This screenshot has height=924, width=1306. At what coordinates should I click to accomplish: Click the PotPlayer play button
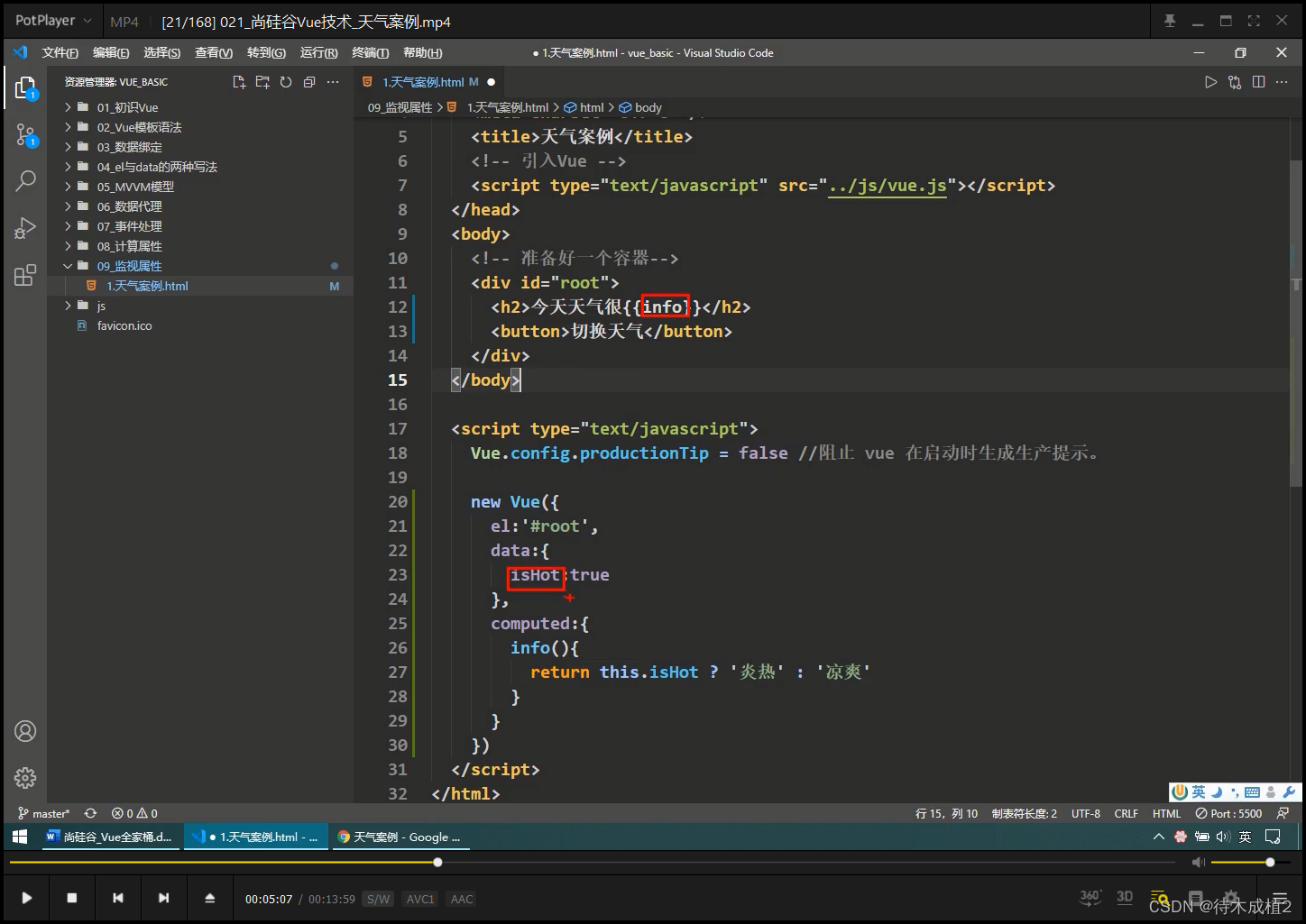click(x=26, y=898)
